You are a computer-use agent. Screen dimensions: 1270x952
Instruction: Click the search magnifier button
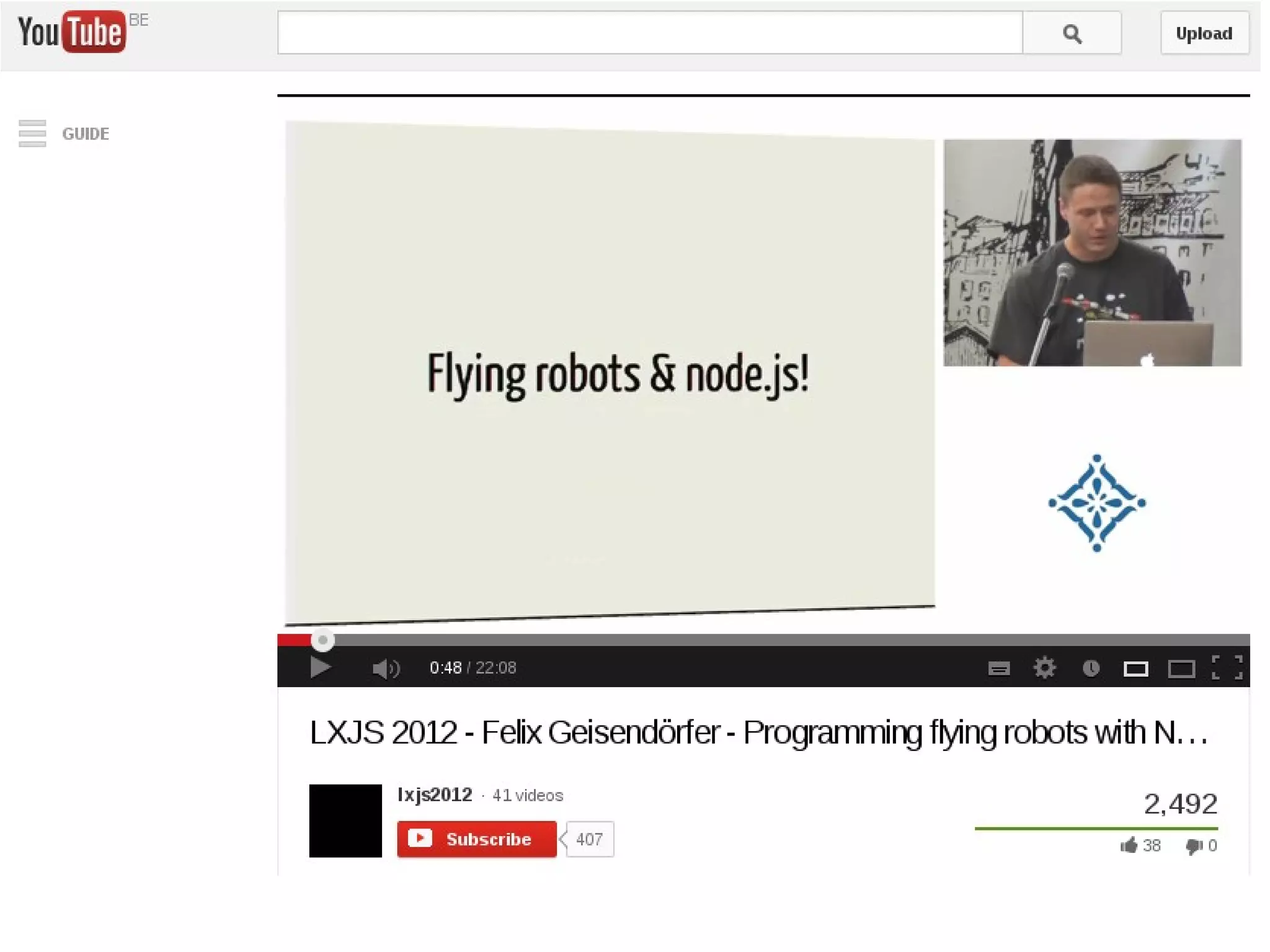coord(1072,33)
